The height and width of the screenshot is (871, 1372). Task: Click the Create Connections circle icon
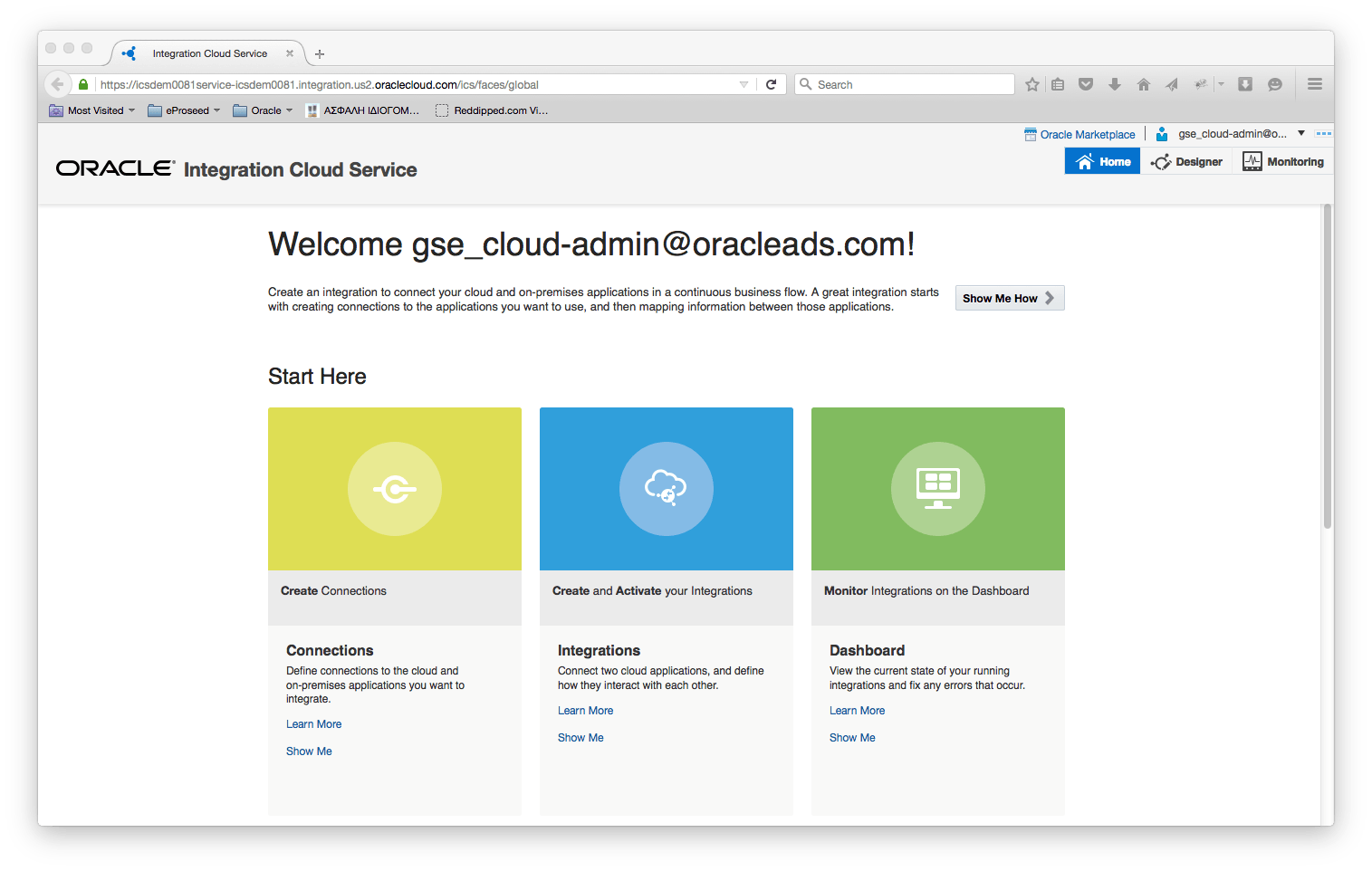tap(395, 489)
